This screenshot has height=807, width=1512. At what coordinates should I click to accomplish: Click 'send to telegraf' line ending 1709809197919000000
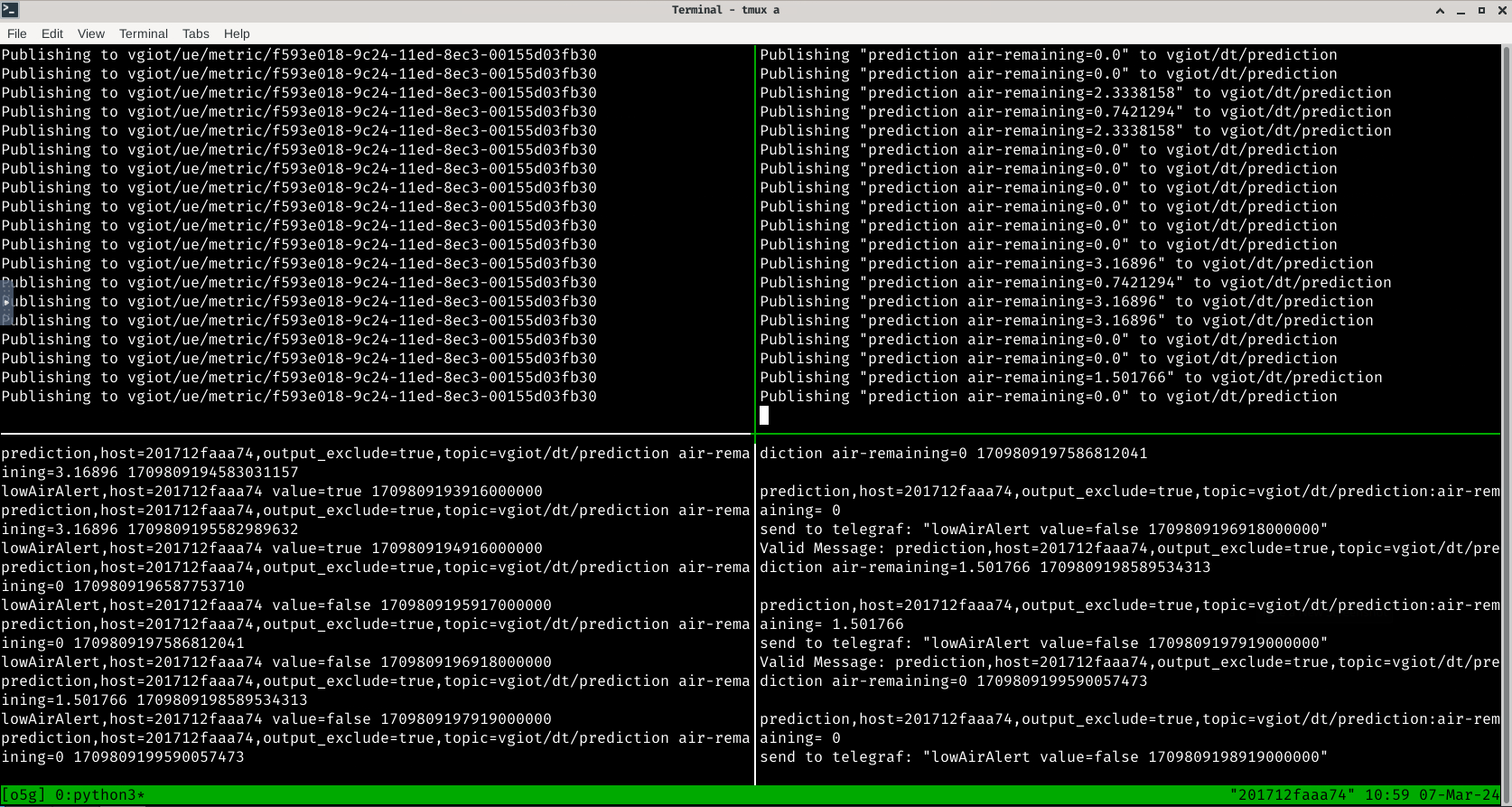click(1044, 643)
